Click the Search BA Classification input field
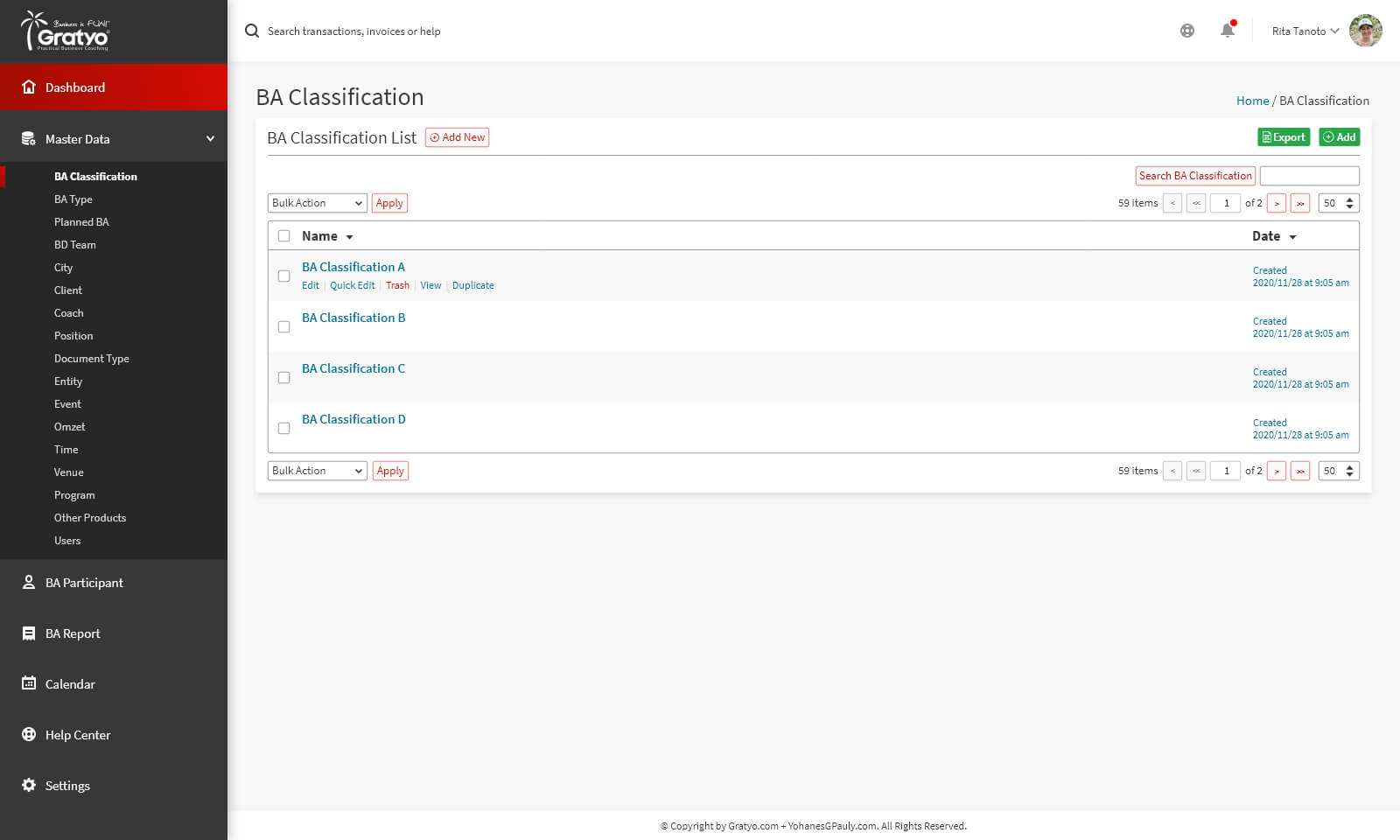 pos(1309,176)
